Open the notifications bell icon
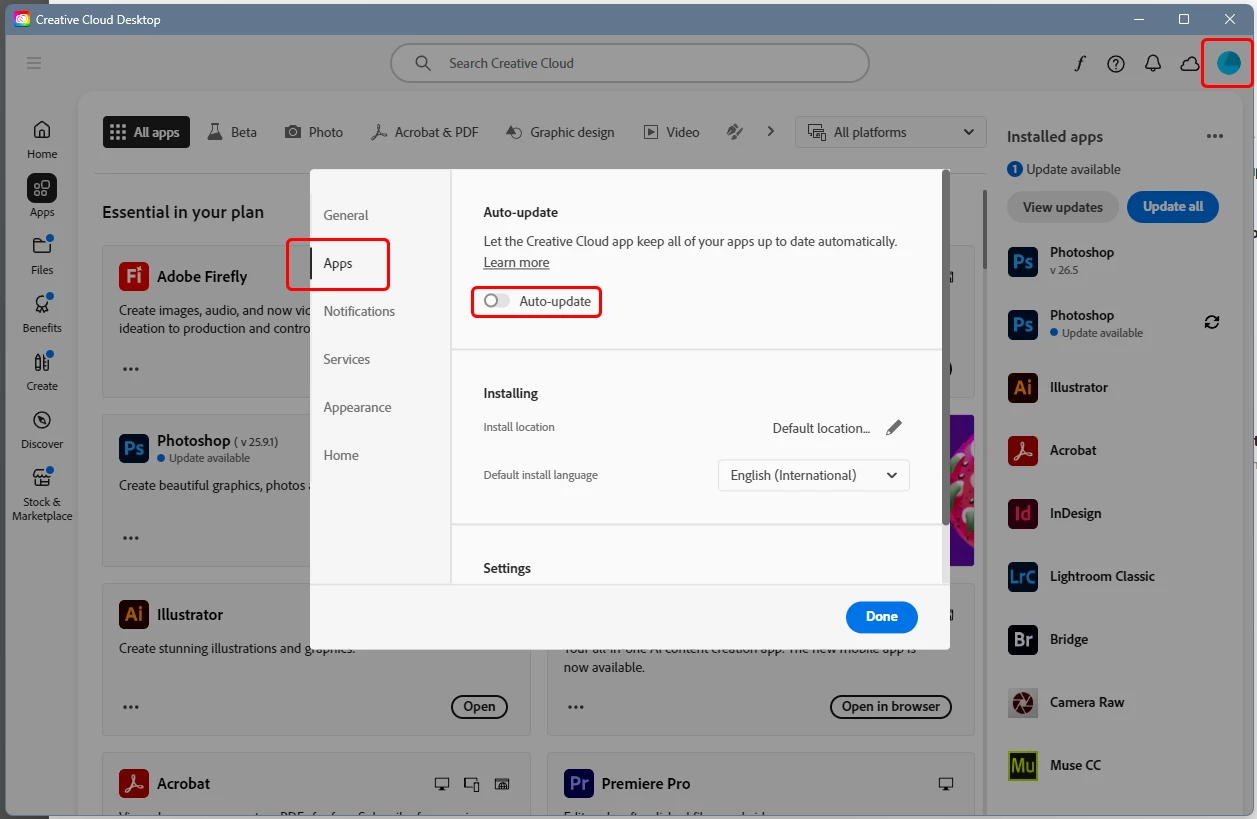Viewport: 1257px width, 819px height. tap(1153, 63)
